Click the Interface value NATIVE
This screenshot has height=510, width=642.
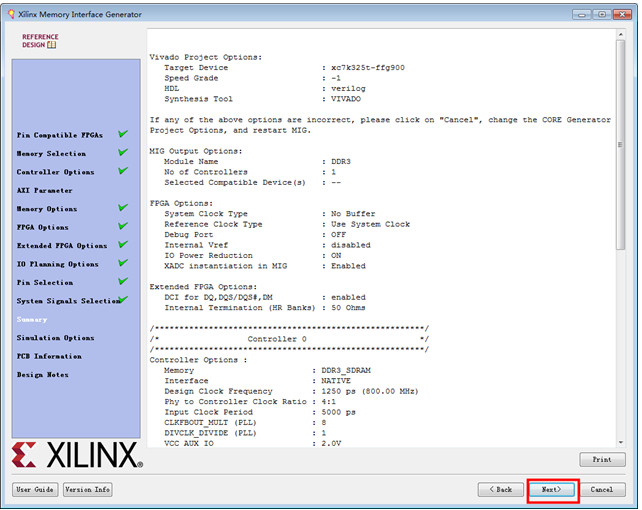336,381
